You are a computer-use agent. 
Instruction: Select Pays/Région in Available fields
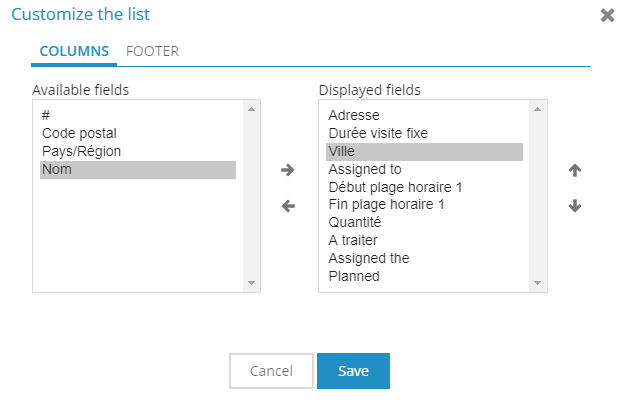tap(138, 151)
